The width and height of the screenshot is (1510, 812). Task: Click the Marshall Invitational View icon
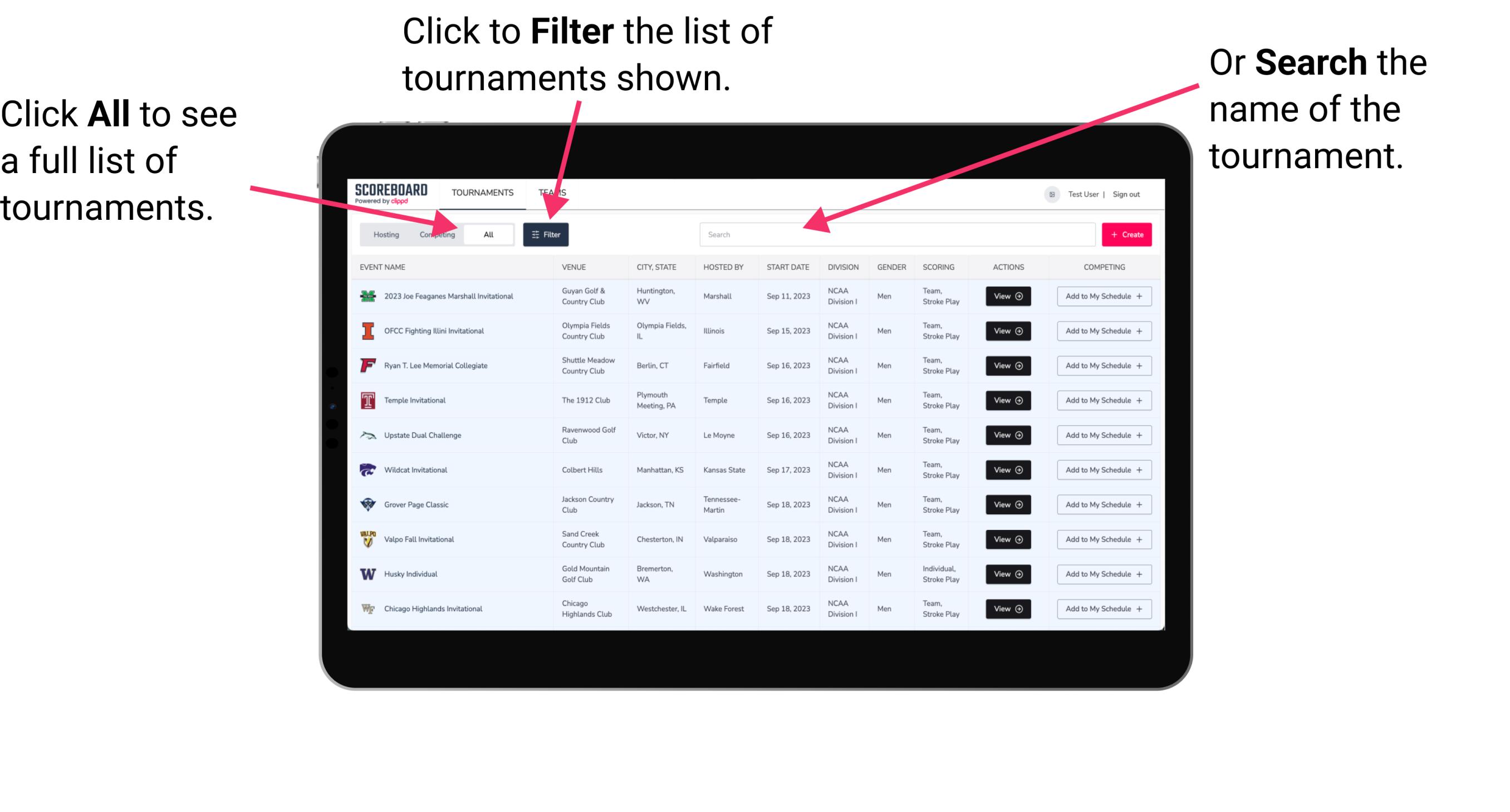pos(1006,297)
